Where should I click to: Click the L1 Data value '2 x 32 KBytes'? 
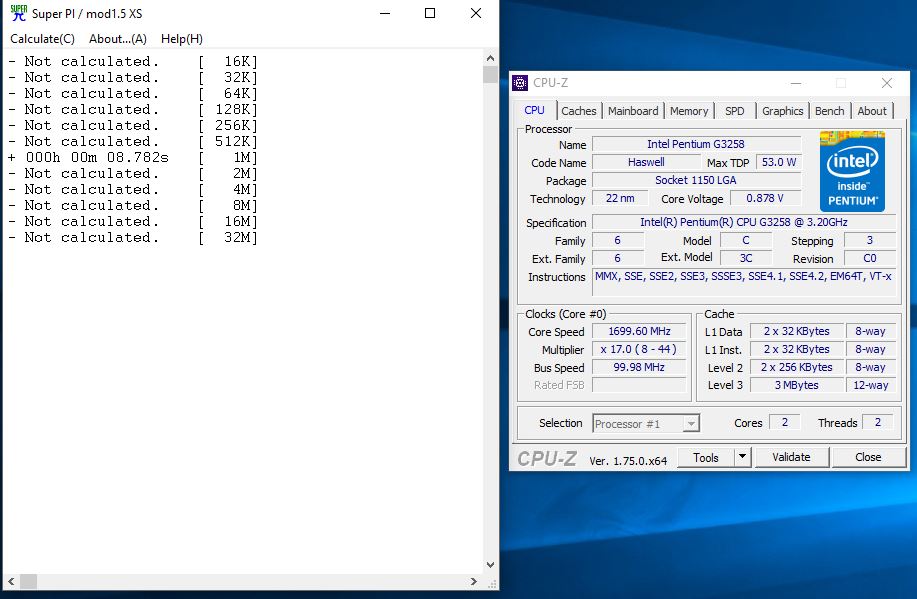click(x=797, y=331)
